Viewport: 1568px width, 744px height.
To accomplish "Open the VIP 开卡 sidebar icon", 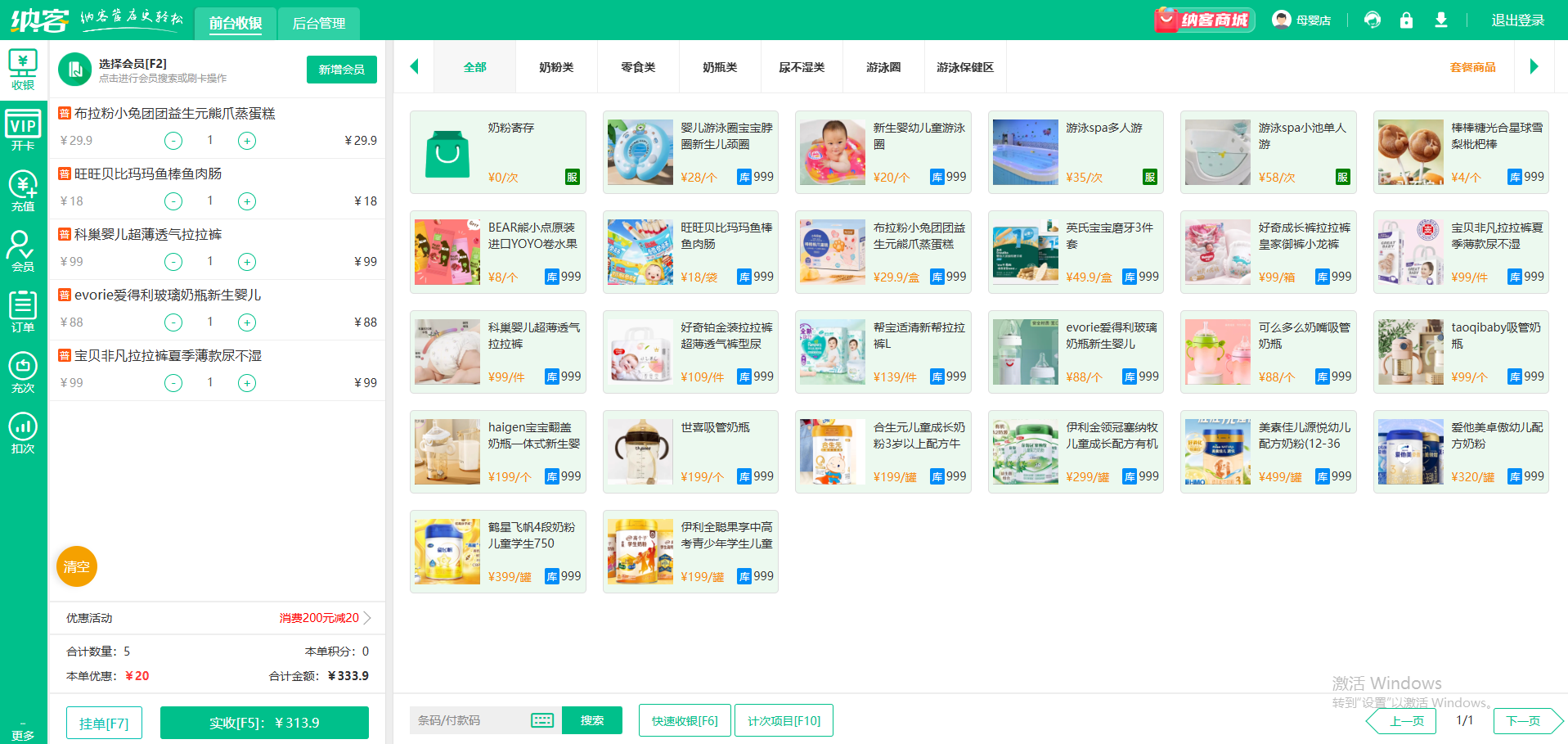I will (x=23, y=130).
